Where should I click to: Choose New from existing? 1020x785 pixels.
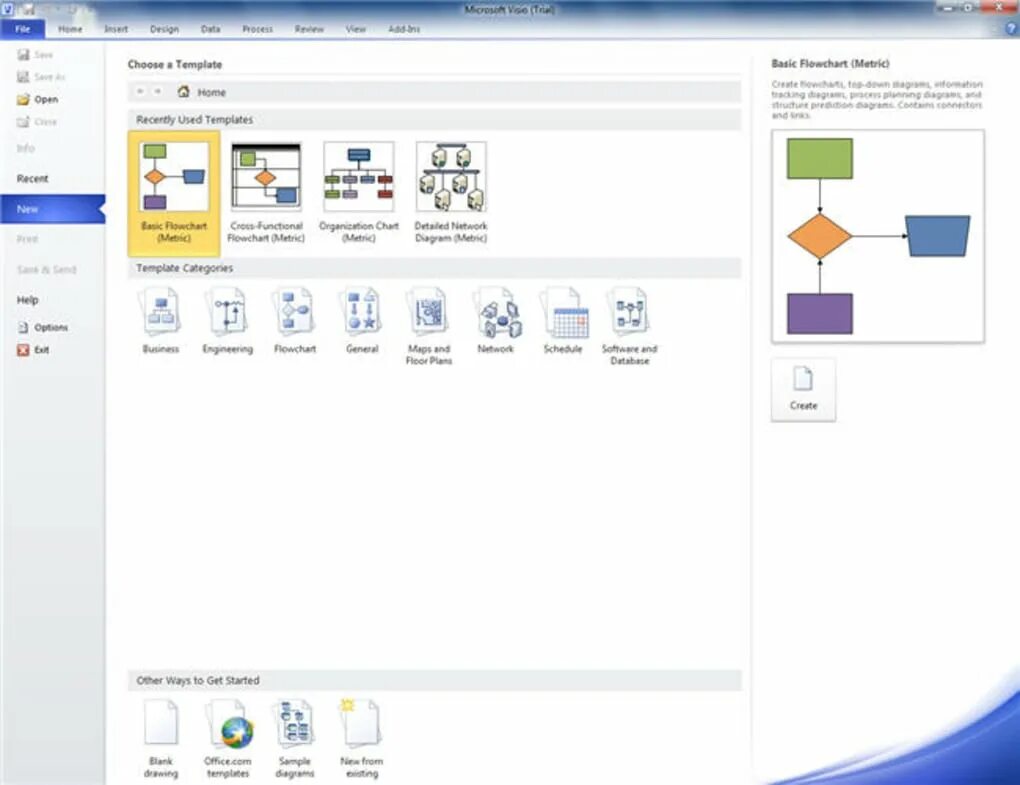(362, 739)
